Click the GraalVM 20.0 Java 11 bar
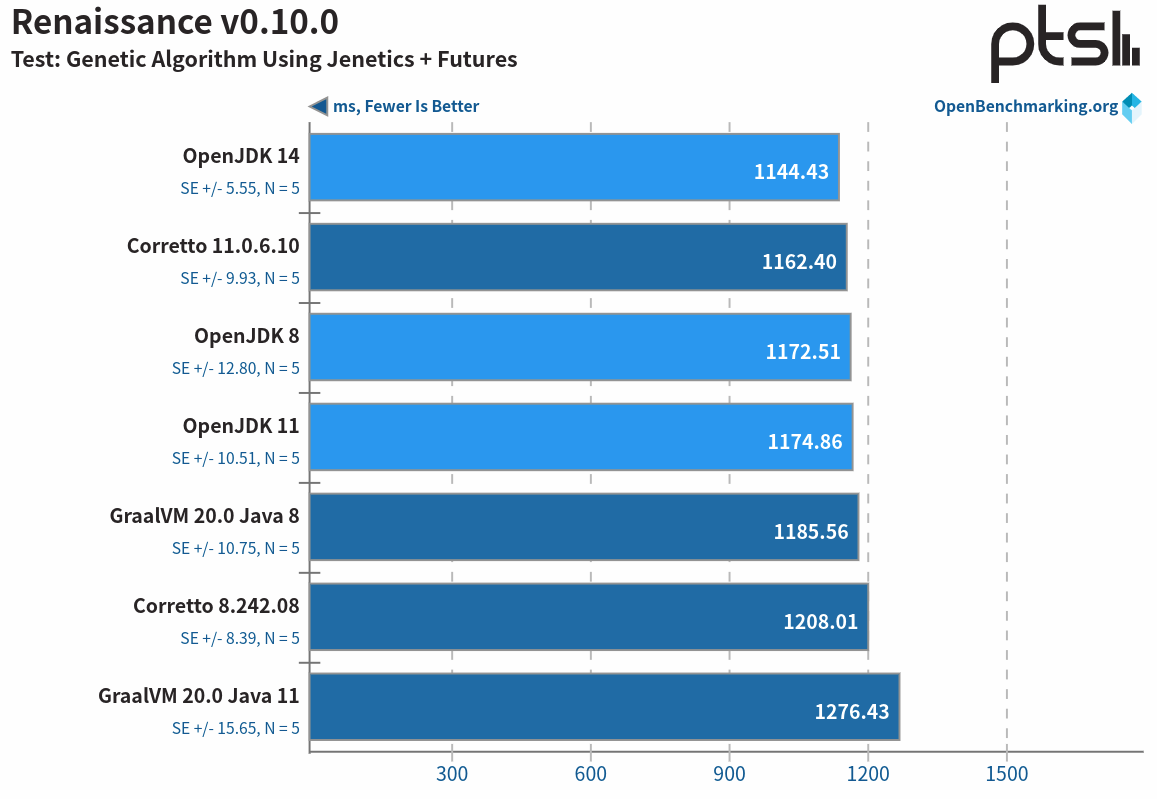The height and width of the screenshot is (799, 1157). pyautogui.click(x=604, y=707)
